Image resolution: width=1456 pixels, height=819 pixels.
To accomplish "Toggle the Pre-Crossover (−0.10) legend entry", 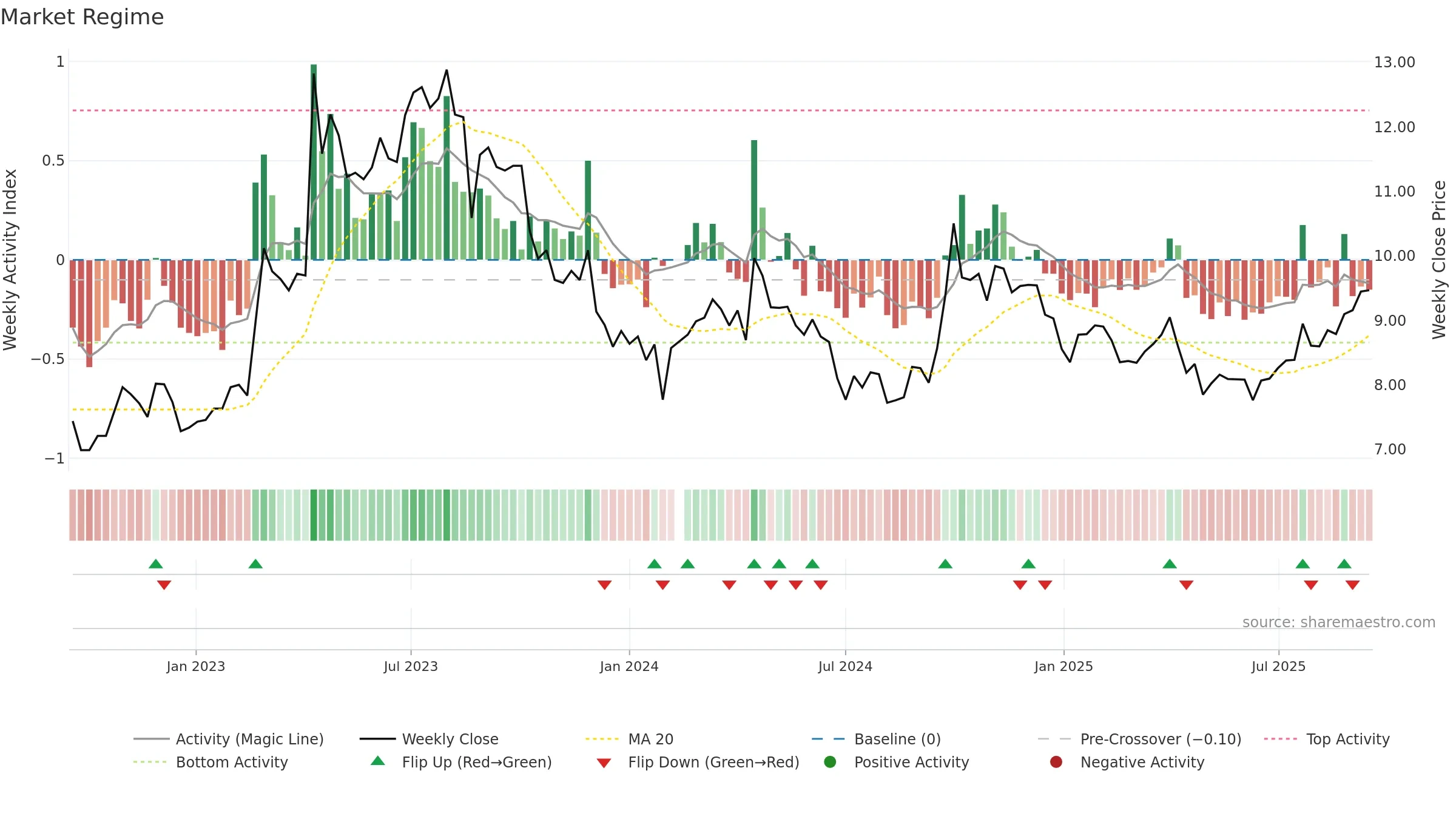I will click(x=1139, y=739).
